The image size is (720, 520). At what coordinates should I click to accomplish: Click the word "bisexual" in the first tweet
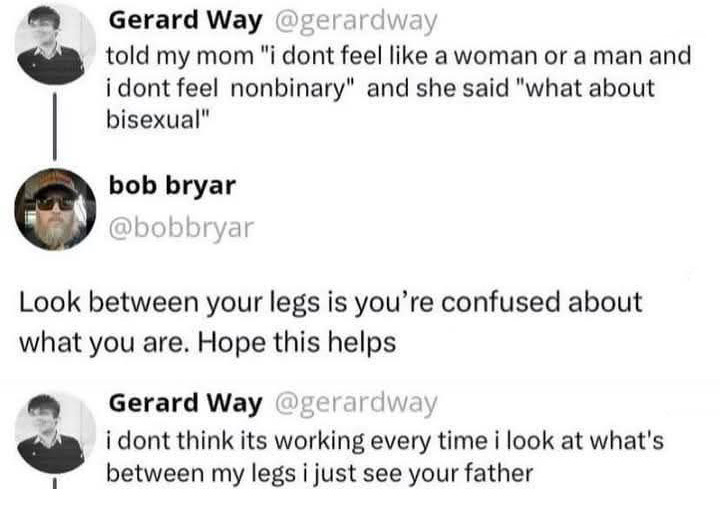pyautogui.click(x=152, y=120)
